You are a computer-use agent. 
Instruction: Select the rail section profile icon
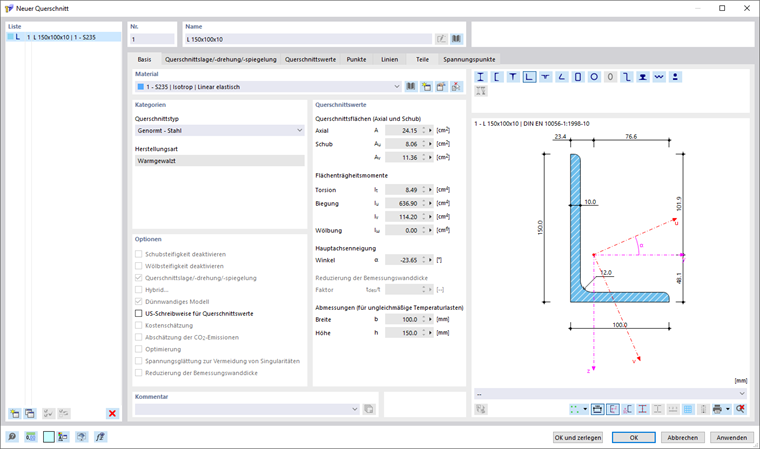643,77
